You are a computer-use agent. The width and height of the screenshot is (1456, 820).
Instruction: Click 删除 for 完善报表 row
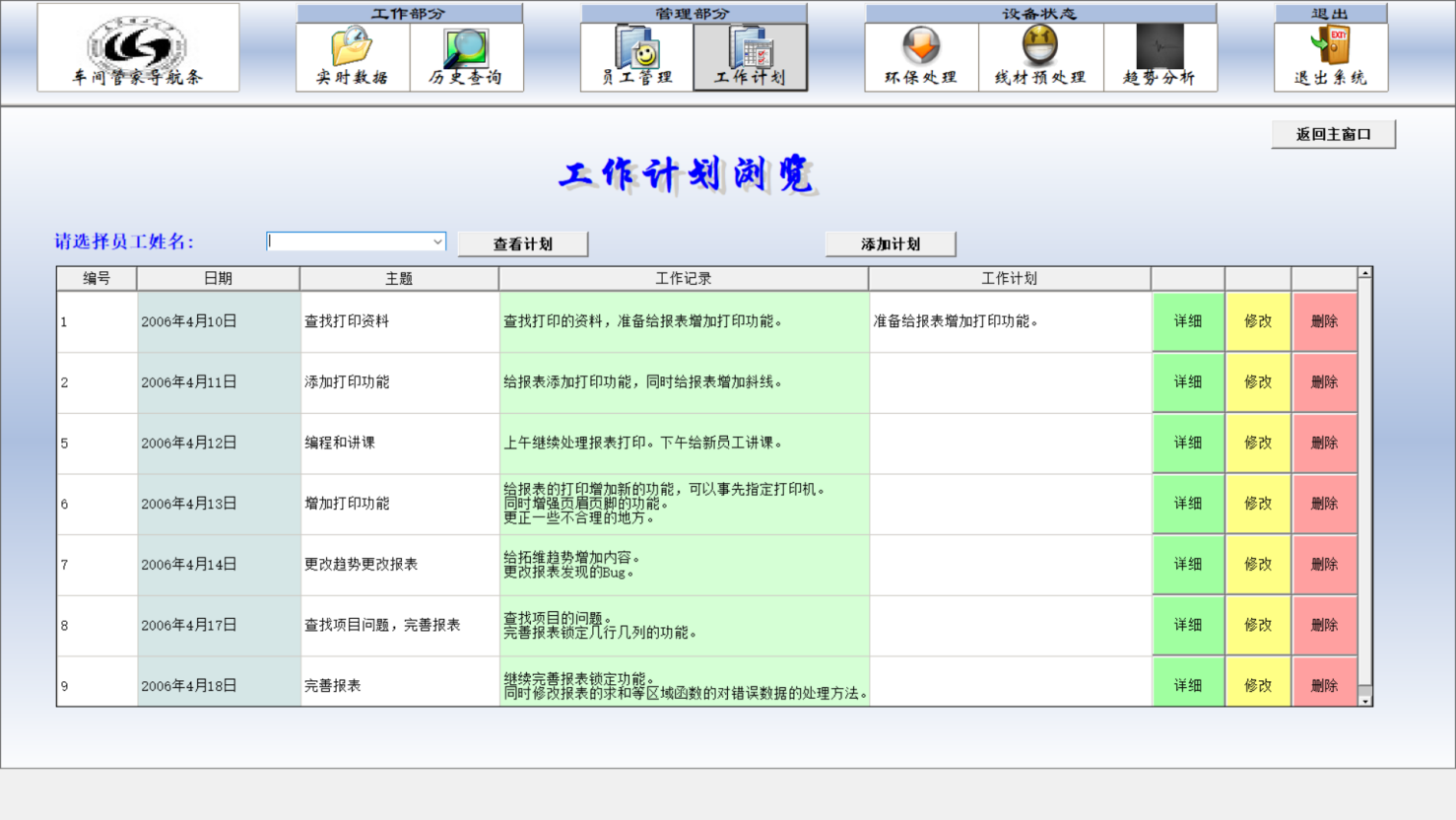click(x=1325, y=682)
